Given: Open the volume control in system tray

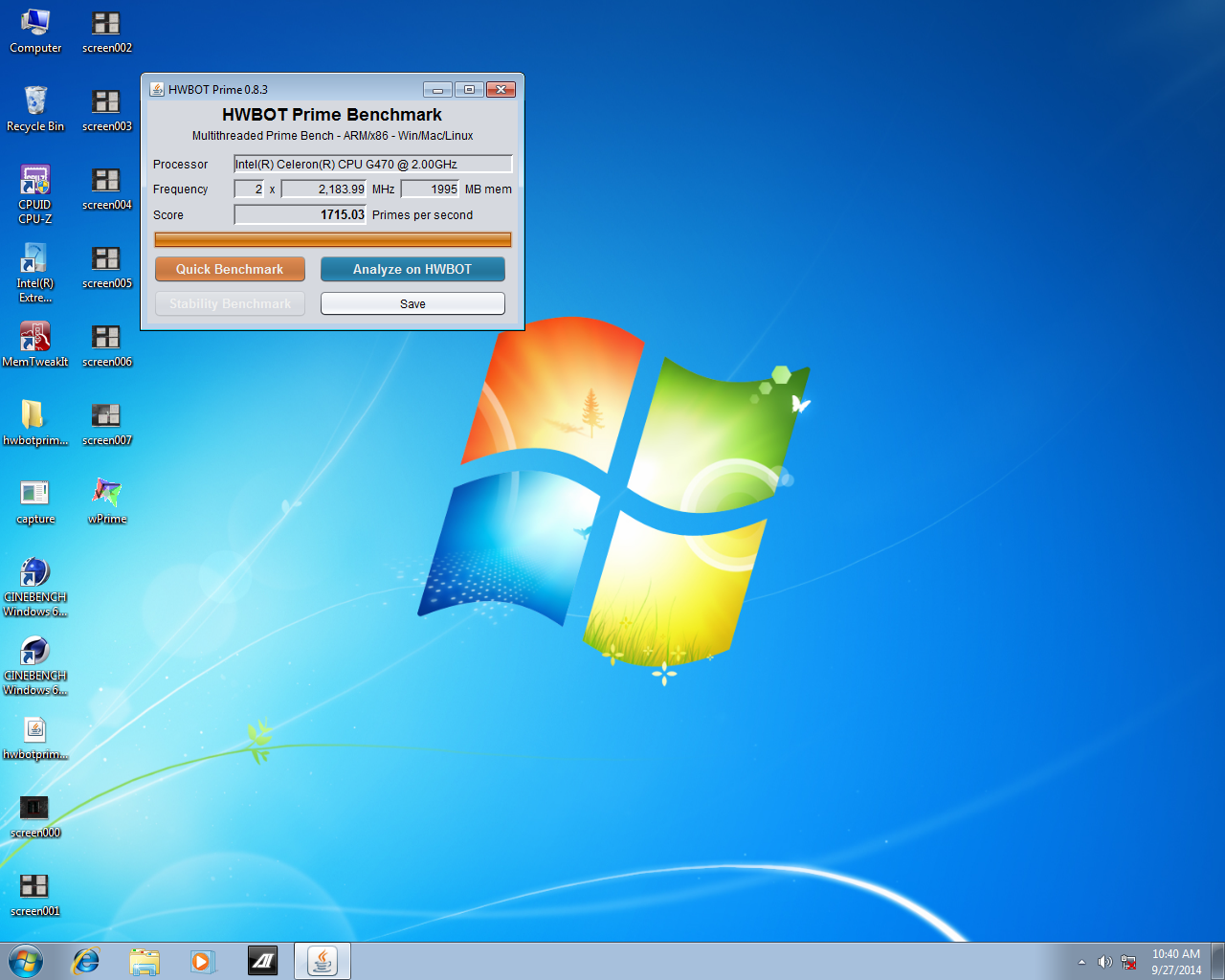Looking at the screenshot, I should [1104, 962].
